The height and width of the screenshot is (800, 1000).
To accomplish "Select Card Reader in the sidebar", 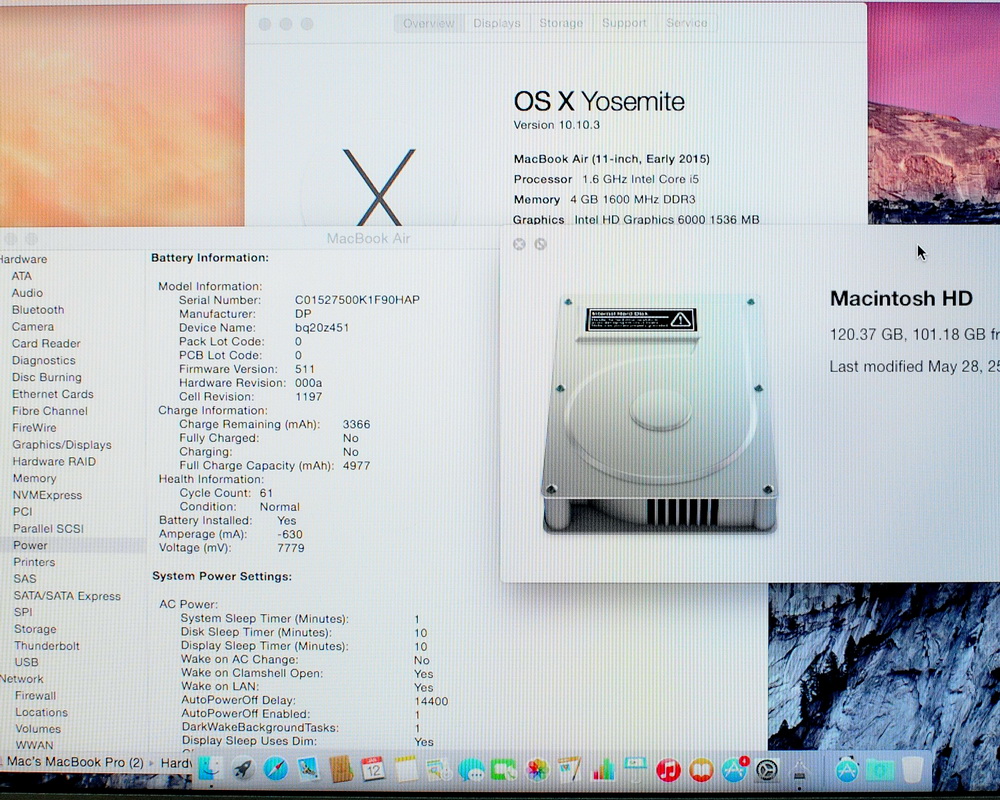I will click(46, 343).
